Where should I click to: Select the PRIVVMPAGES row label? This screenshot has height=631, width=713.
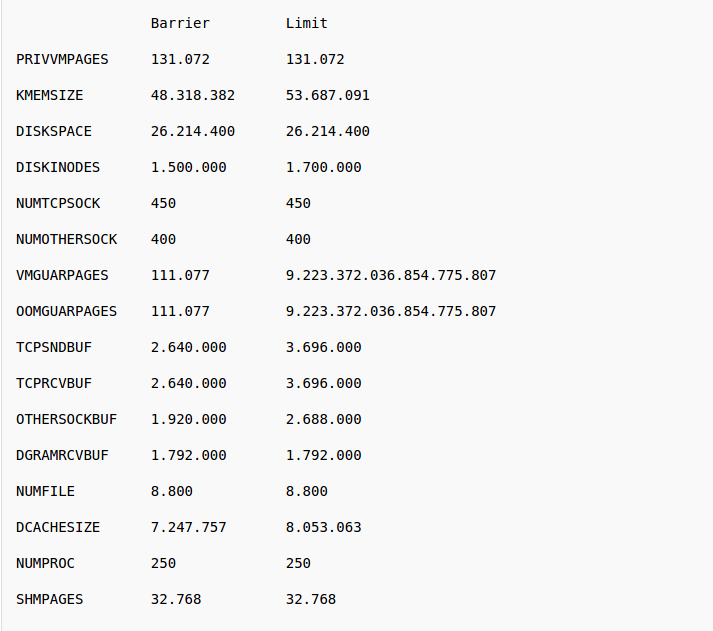point(62,59)
